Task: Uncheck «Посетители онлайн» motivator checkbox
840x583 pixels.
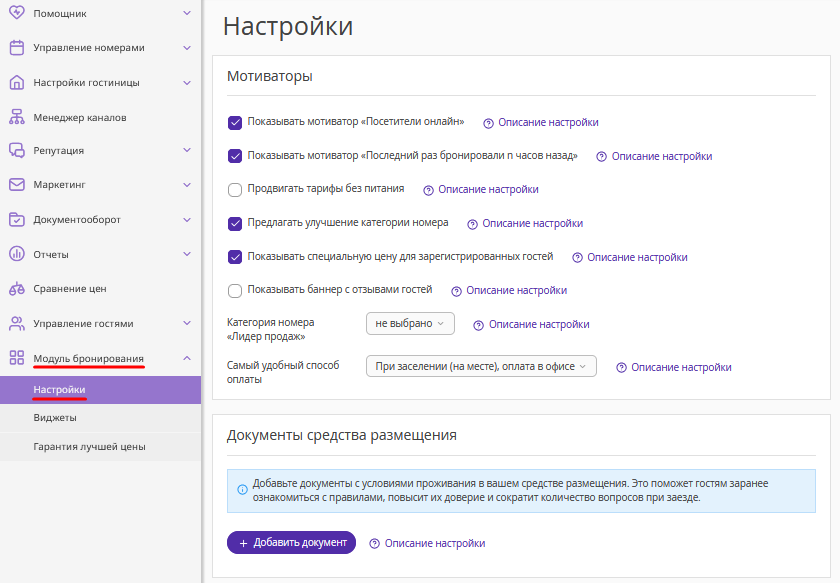Action: [x=235, y=122]
